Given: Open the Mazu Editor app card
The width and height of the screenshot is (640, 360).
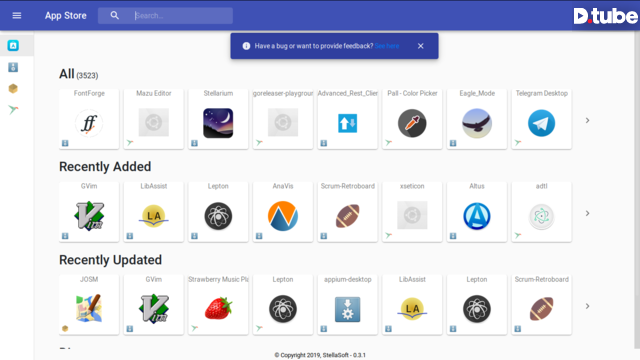Looking at the screenshot, I should pyautogui.click(x=153, y=119).
